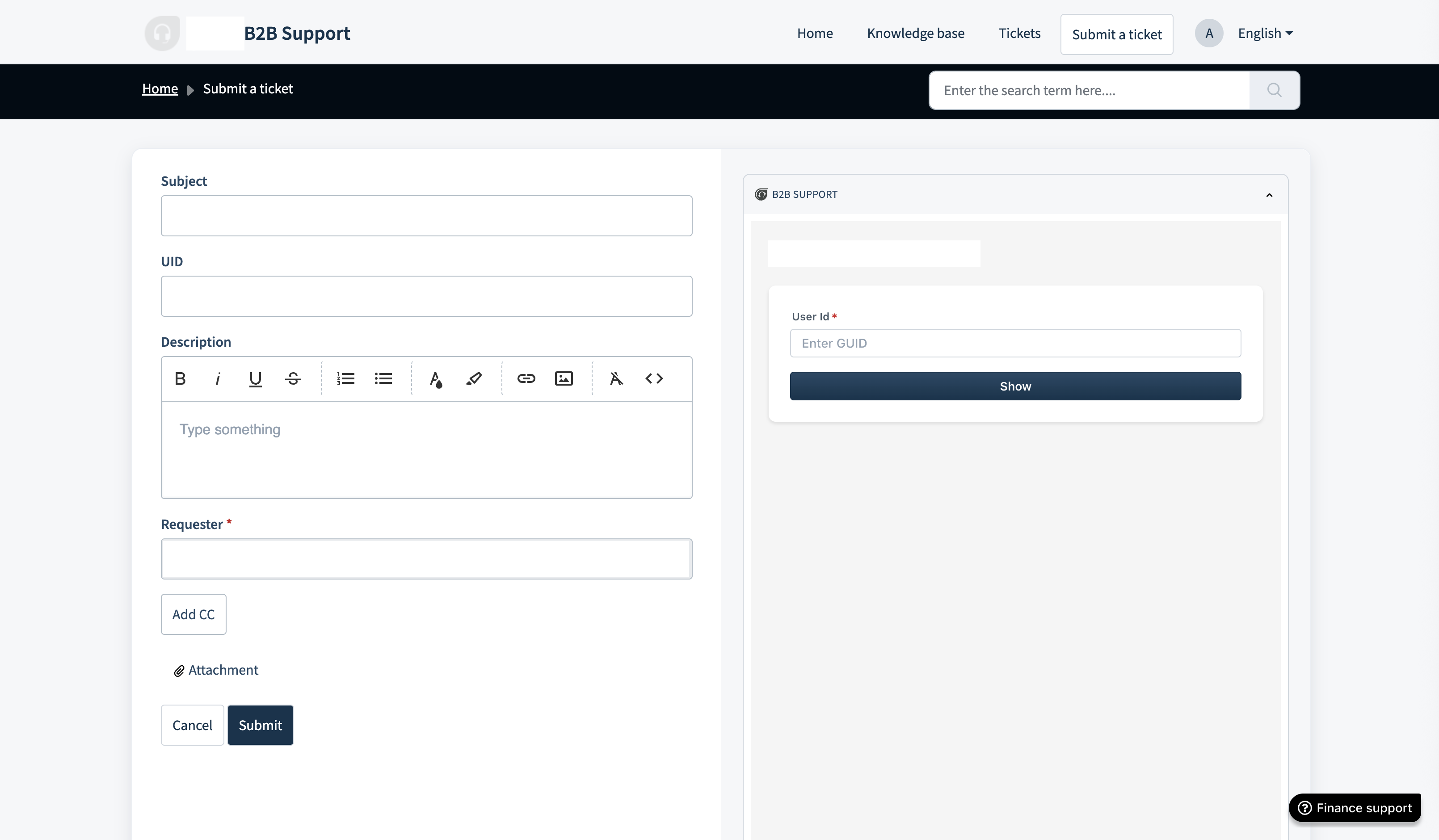Screen dimensions: 1439x840
Task: Click the Add CC button
Action: point(194,614)
